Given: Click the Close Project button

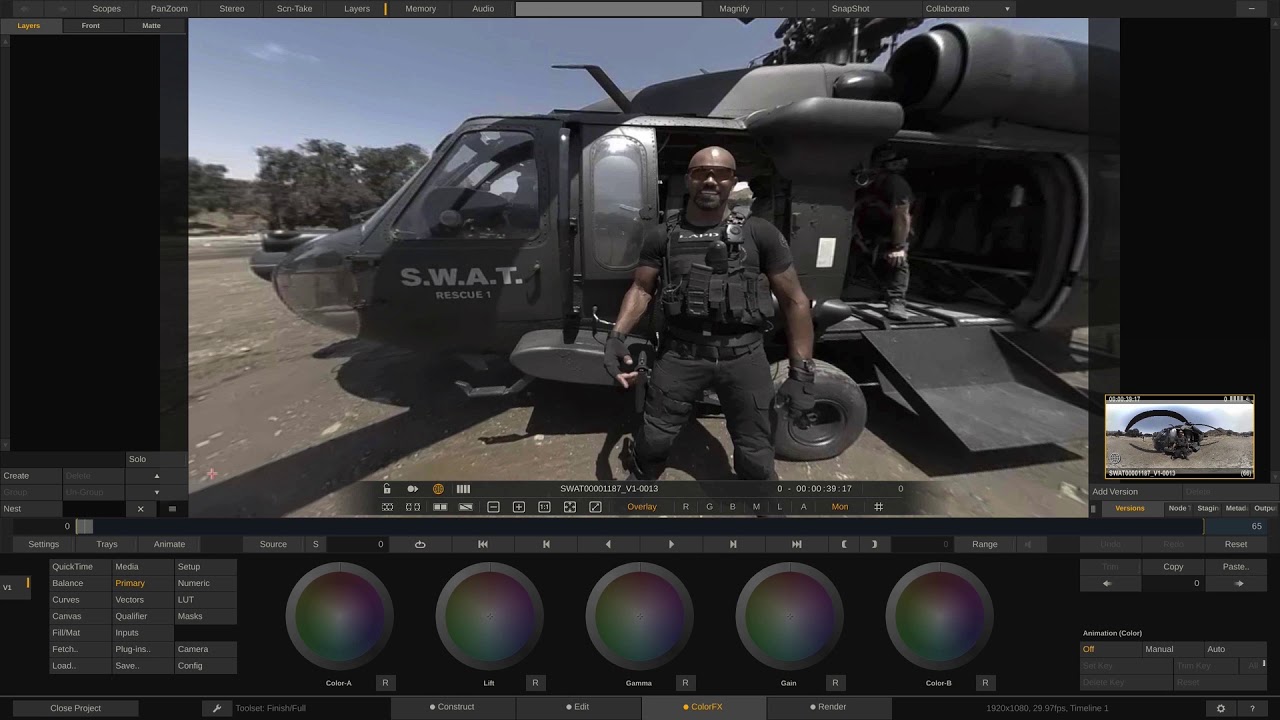Looking at the screenshot, I should pyautogui.click(x=76, y=708).
